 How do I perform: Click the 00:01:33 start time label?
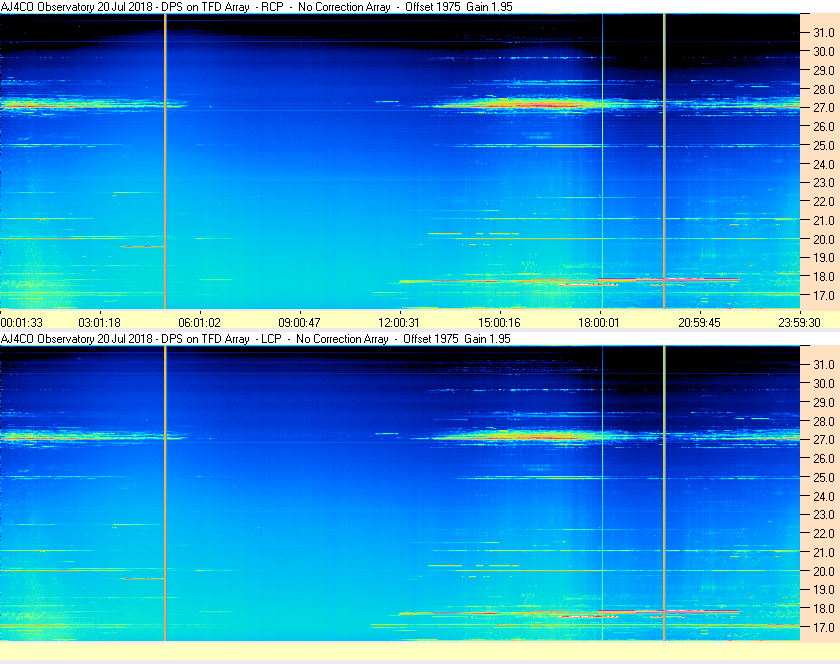point(21,323)
